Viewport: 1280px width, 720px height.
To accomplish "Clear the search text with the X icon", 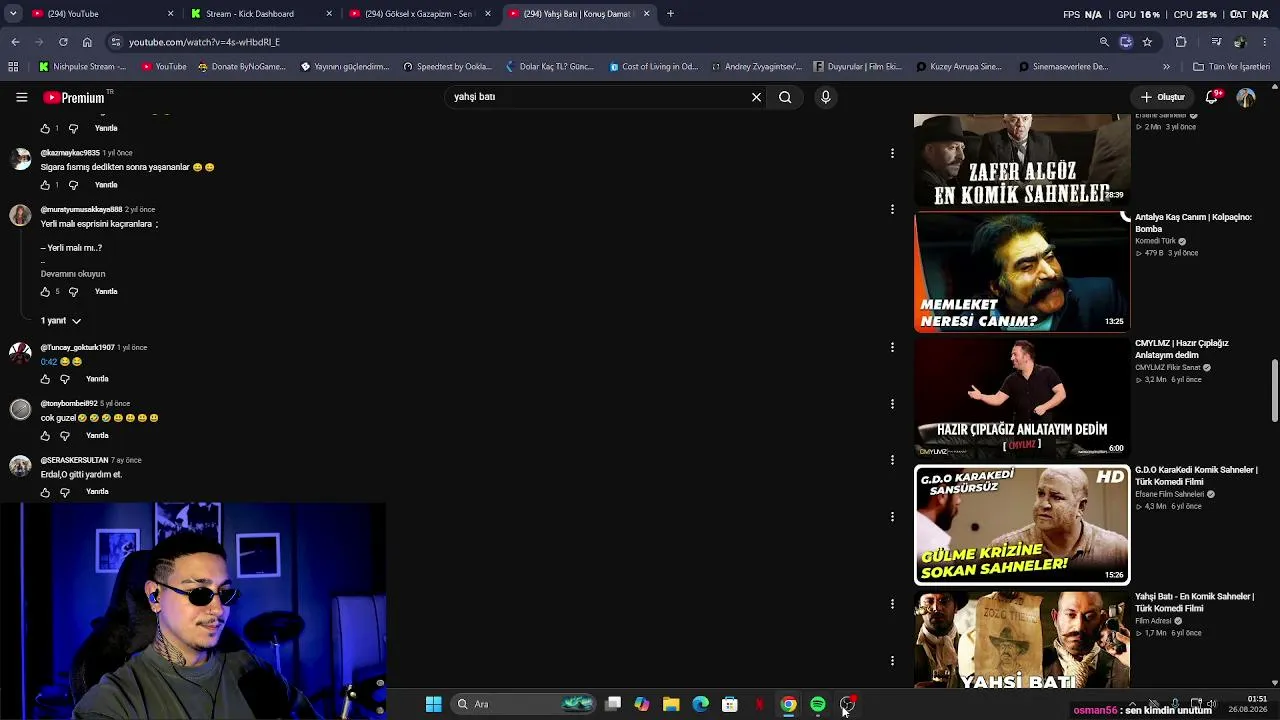I will [x=756, y=97].
